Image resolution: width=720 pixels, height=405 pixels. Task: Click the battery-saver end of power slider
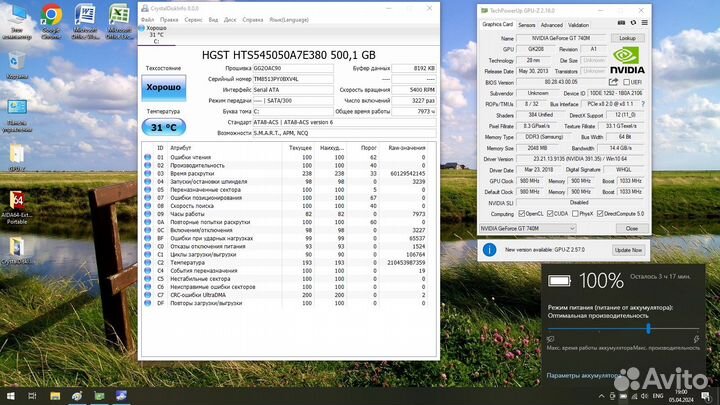551,339
